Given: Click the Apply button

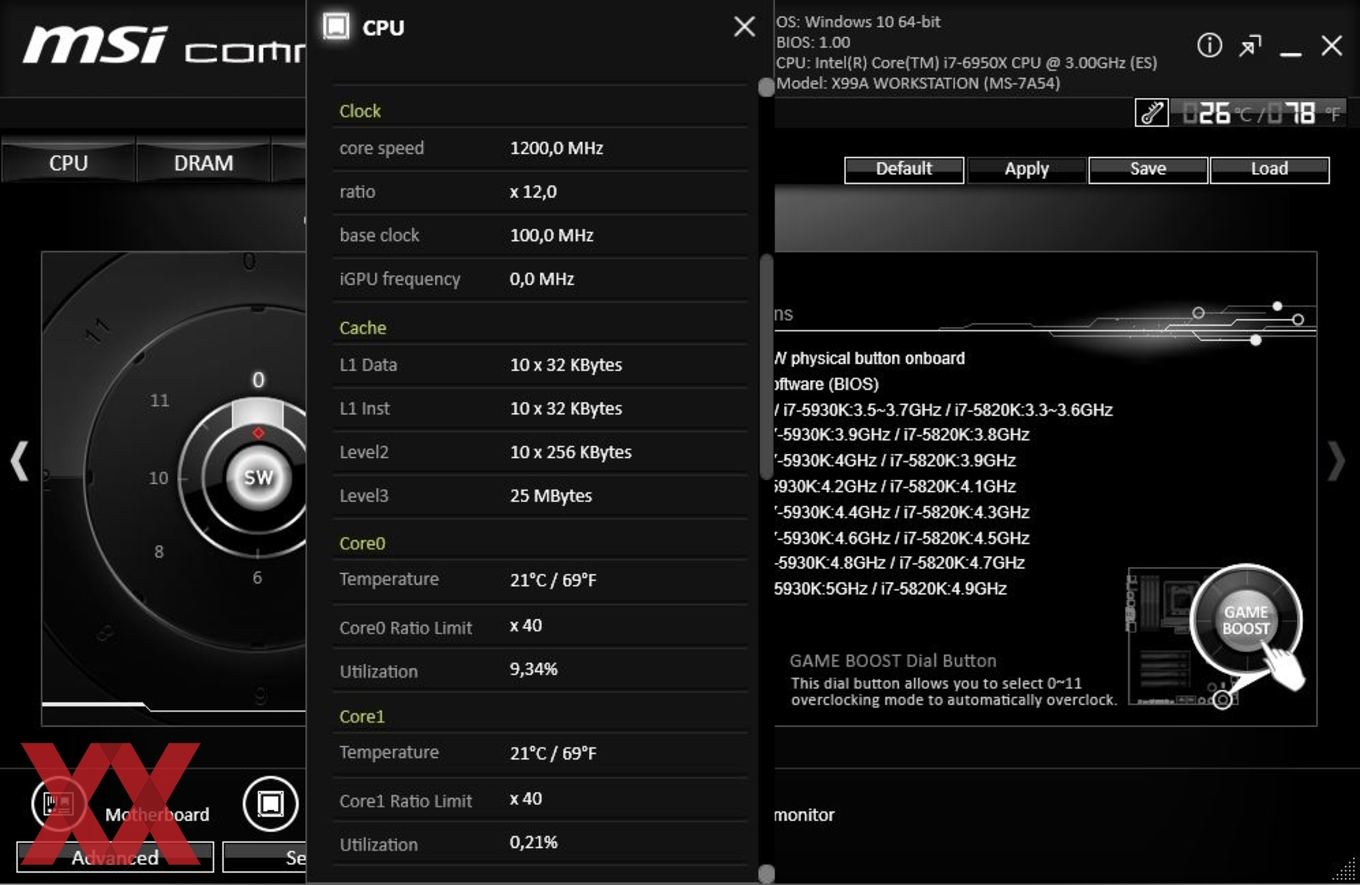Looking at the screenshot, I should pyautogui.click(x=1026, y=169).
